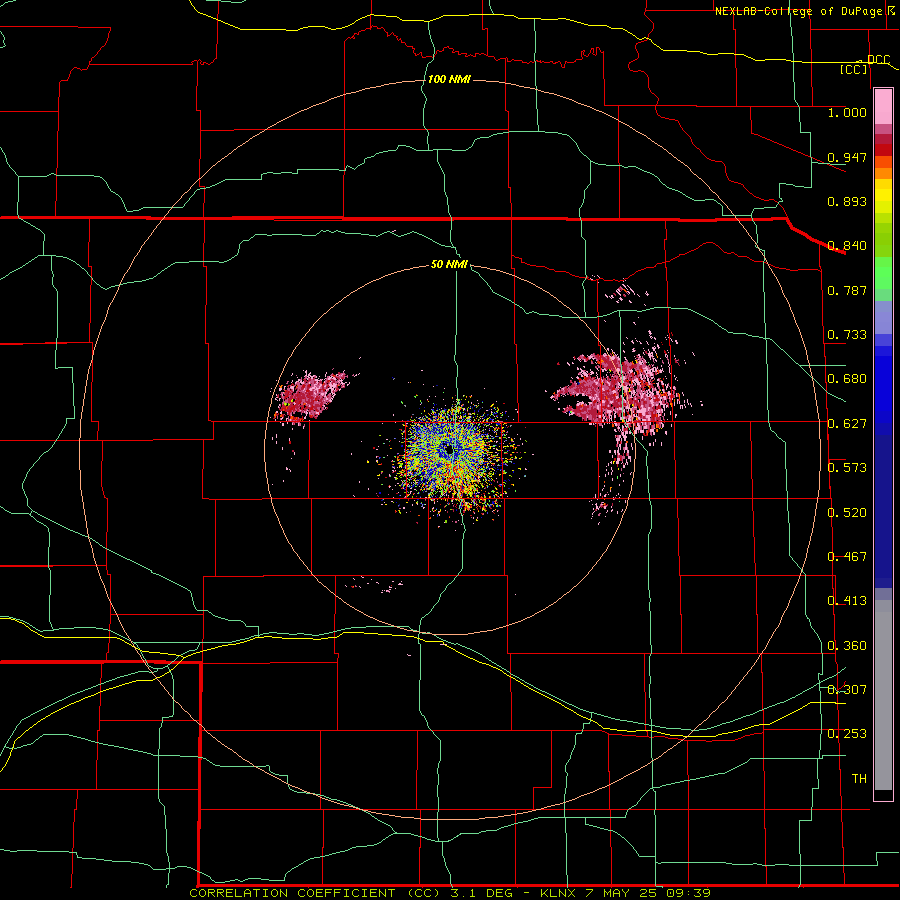Select the 1.000 value on the scale
The image size is (900, 900).
847,112
